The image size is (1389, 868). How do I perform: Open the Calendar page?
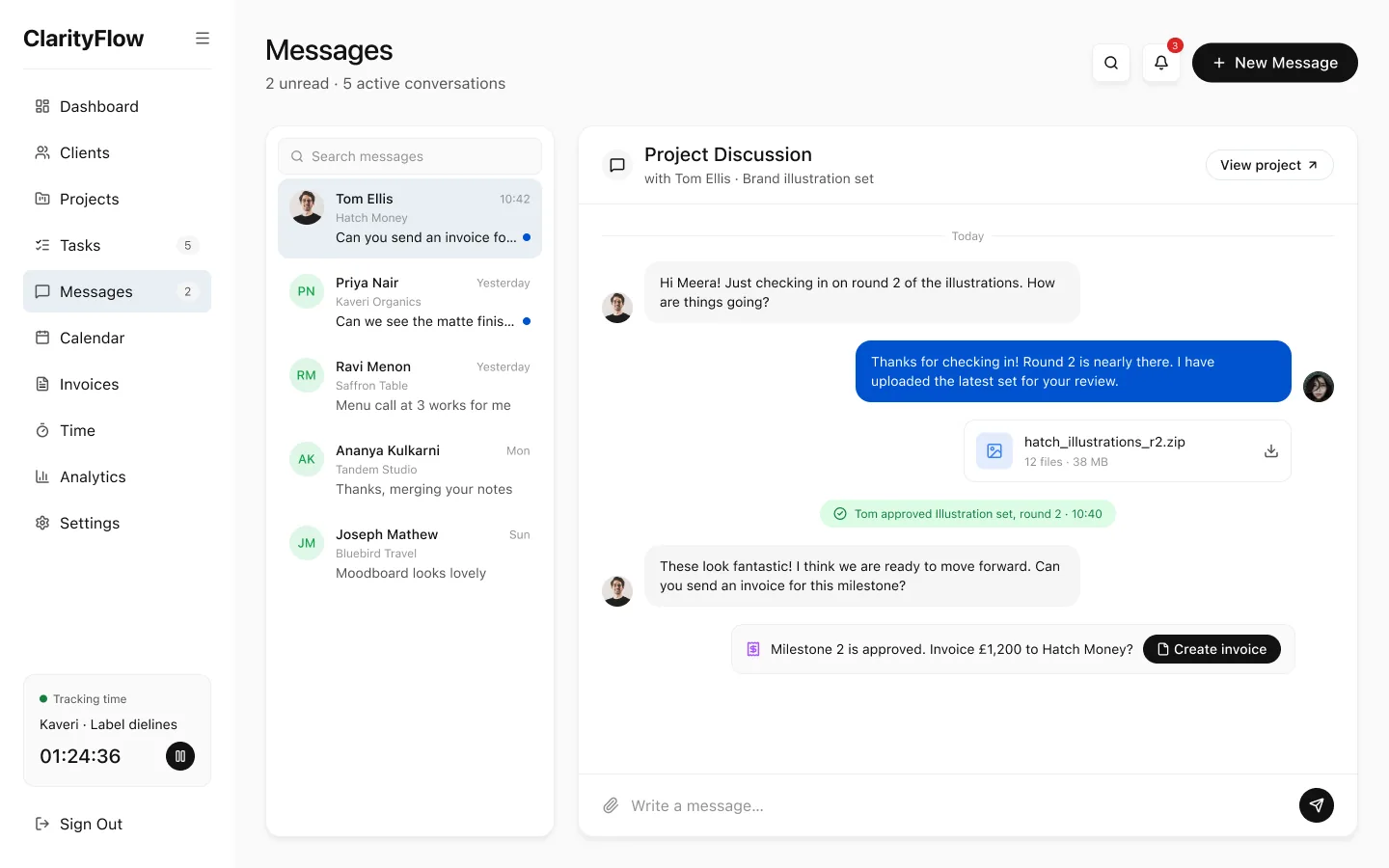[x=117, y=338]
